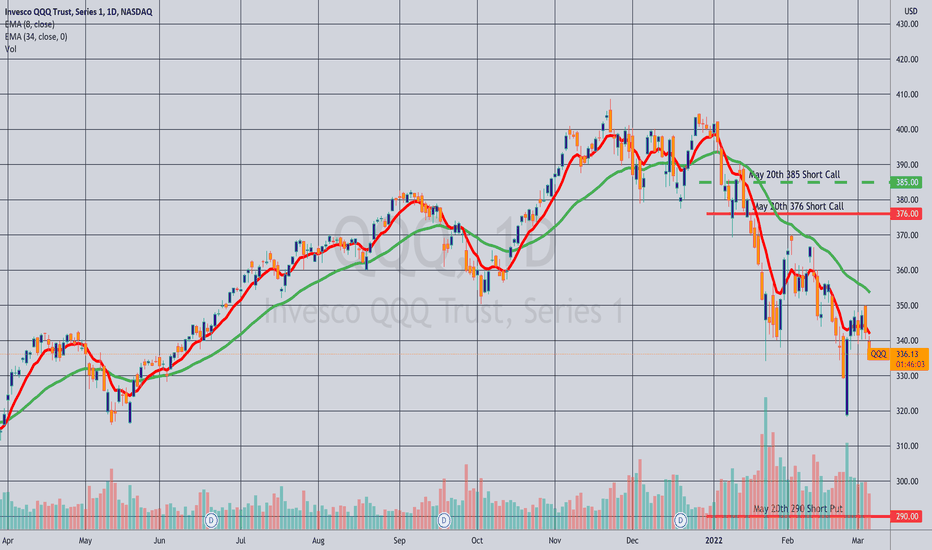Click the red 290.00 price tag

[x=906, y=516]
